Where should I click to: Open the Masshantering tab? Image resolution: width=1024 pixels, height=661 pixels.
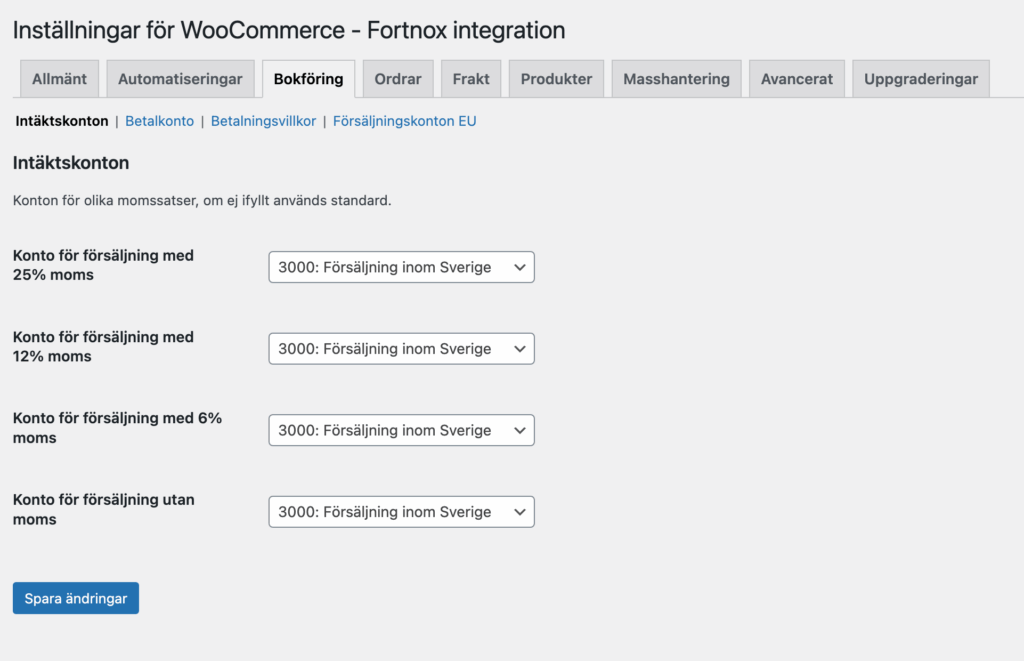coord(676,79)
